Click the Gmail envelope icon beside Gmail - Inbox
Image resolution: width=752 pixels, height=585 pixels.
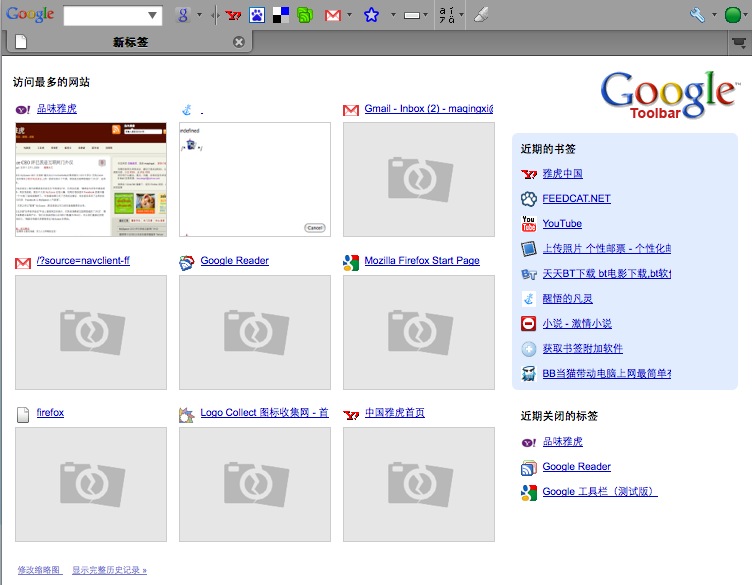[x=351, y=110]
